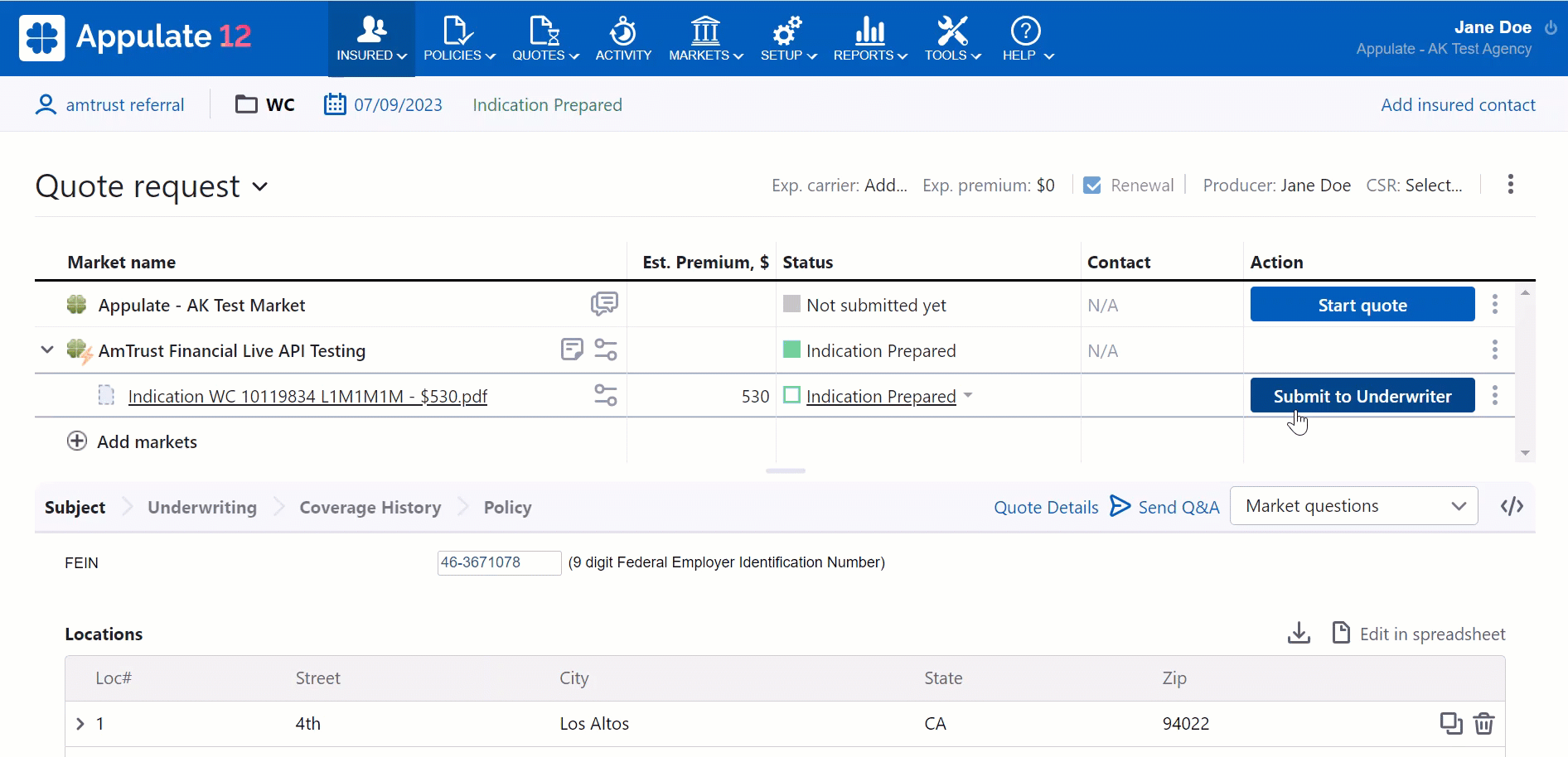Edit the expected carrier Add... field
The image size is (1568, 757).
tap(885, 186)
